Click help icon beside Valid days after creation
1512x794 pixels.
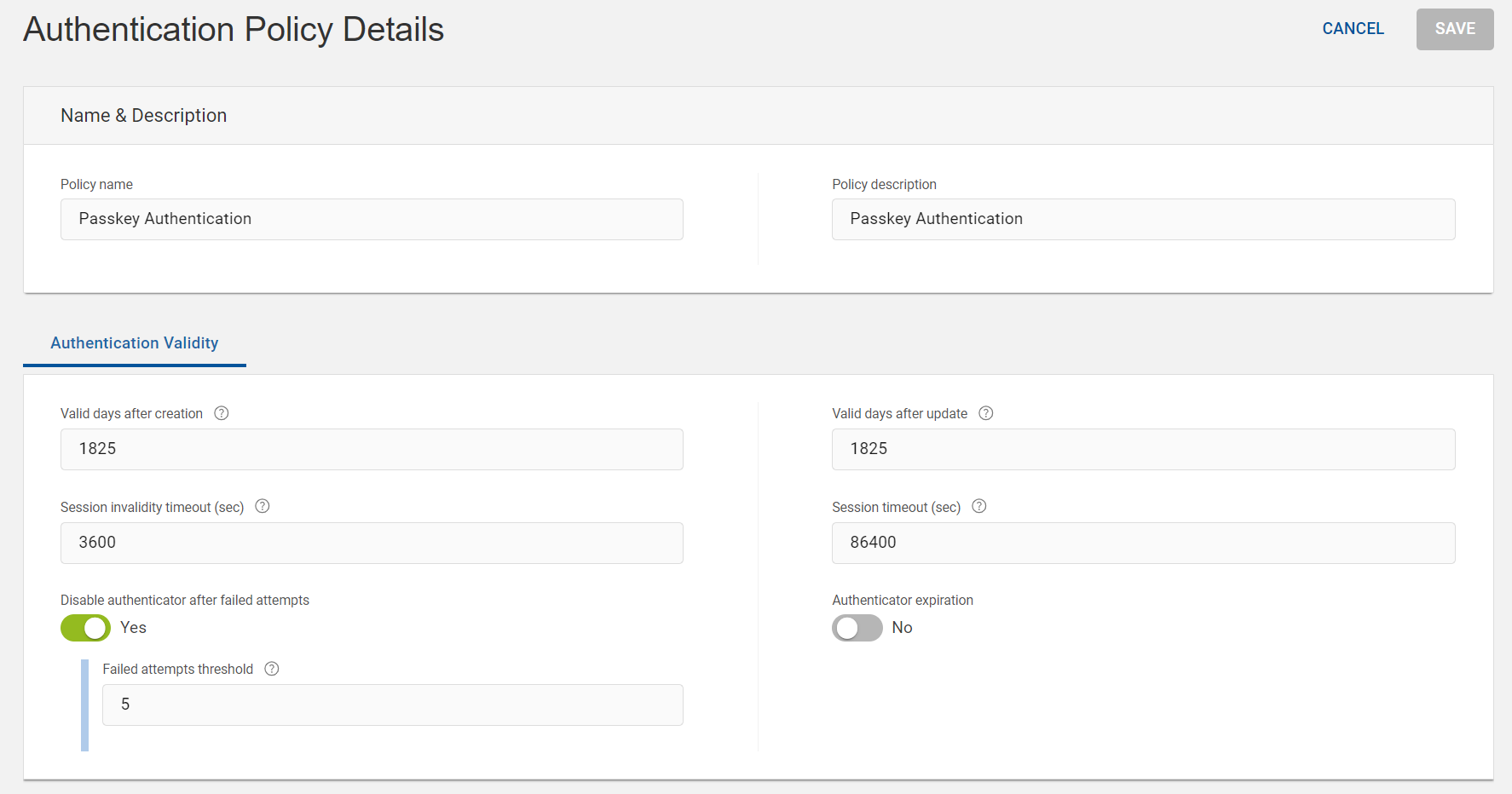pyautogui.click(x=222, y=413)
